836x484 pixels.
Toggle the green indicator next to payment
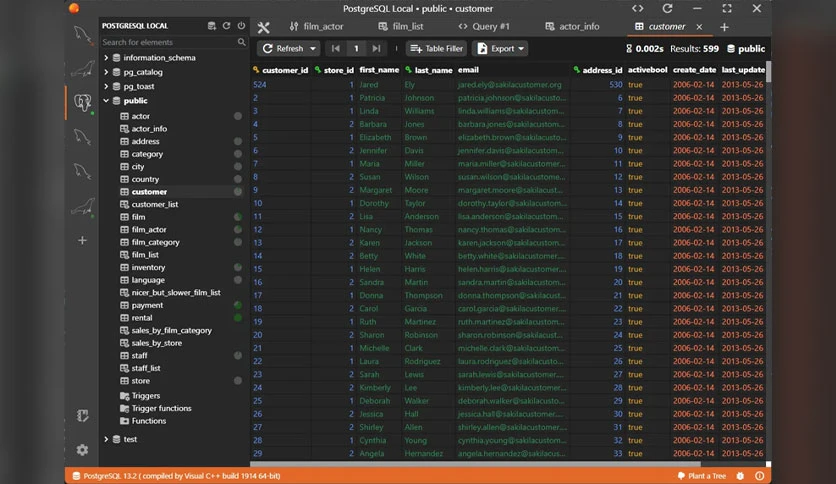click(238, 305)
